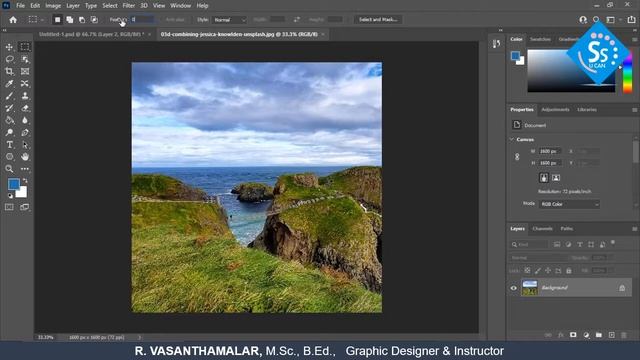Screen dimensions: 640x360
Task: Select the Rectangular Marquee tool in toolbox
Action: [25, 47]
